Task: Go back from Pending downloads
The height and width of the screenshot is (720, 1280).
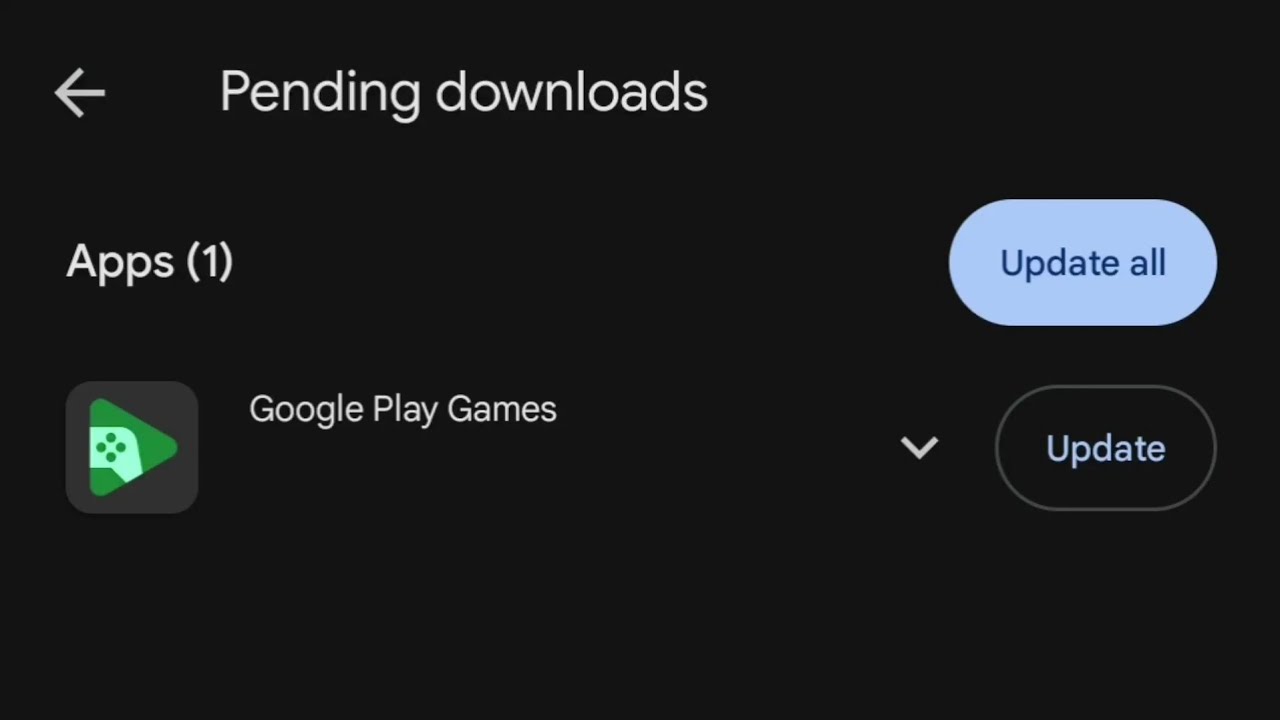Action: [x=80, y=93]
